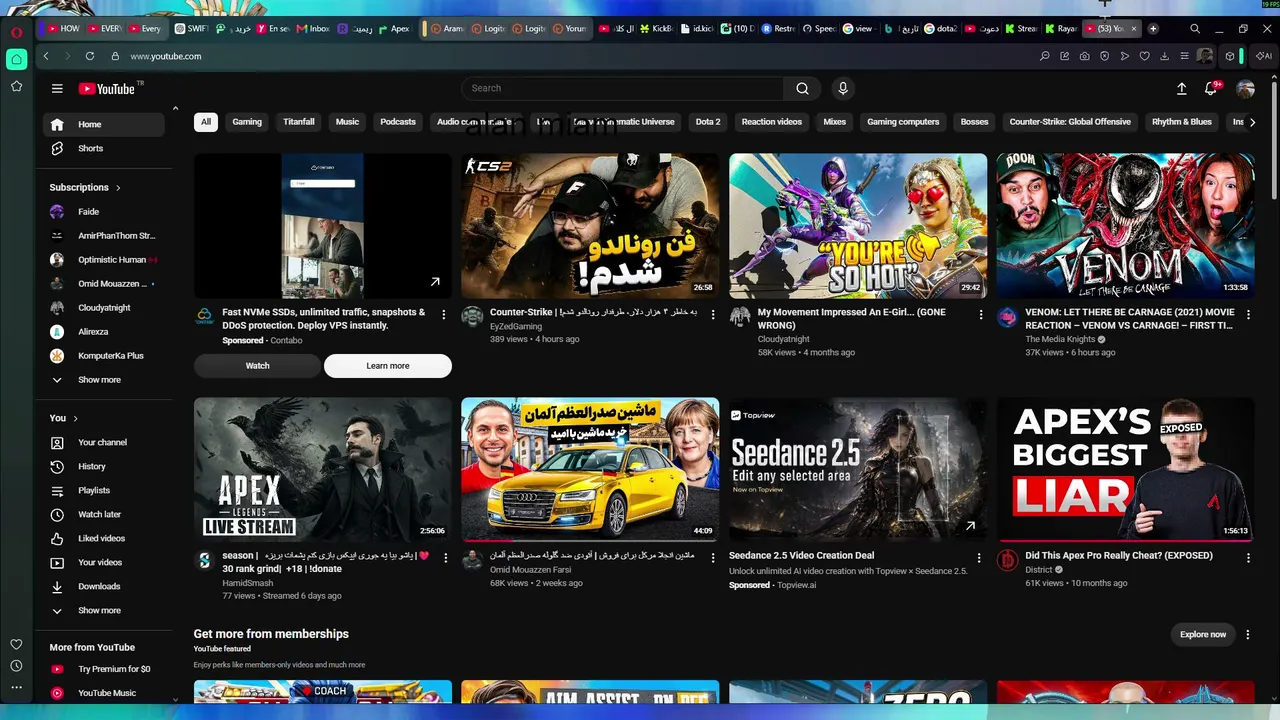The height and width of the screenshot is (720, 1280).
Task: Open options for Seedance 2.5 sponsored ad
Action: [x=979, y=557]
